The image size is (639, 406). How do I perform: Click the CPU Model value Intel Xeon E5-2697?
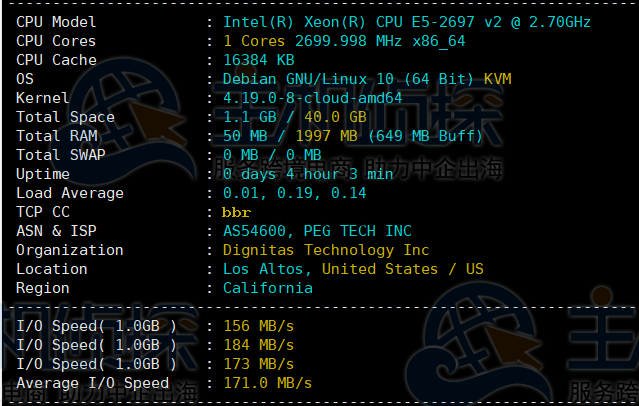tap(406, 22)
